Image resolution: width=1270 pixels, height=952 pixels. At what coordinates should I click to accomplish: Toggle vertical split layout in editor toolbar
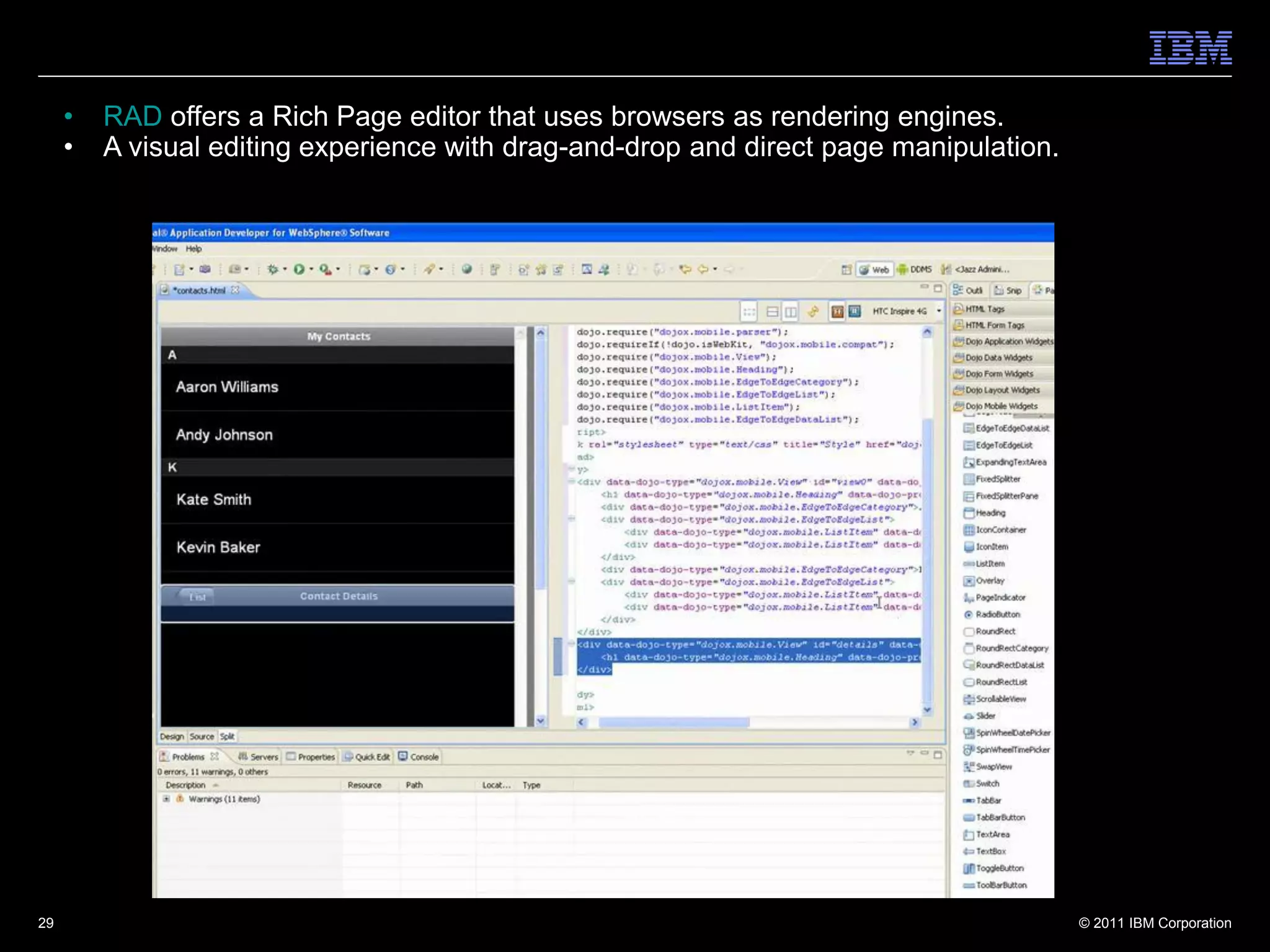tap(791, 311)
